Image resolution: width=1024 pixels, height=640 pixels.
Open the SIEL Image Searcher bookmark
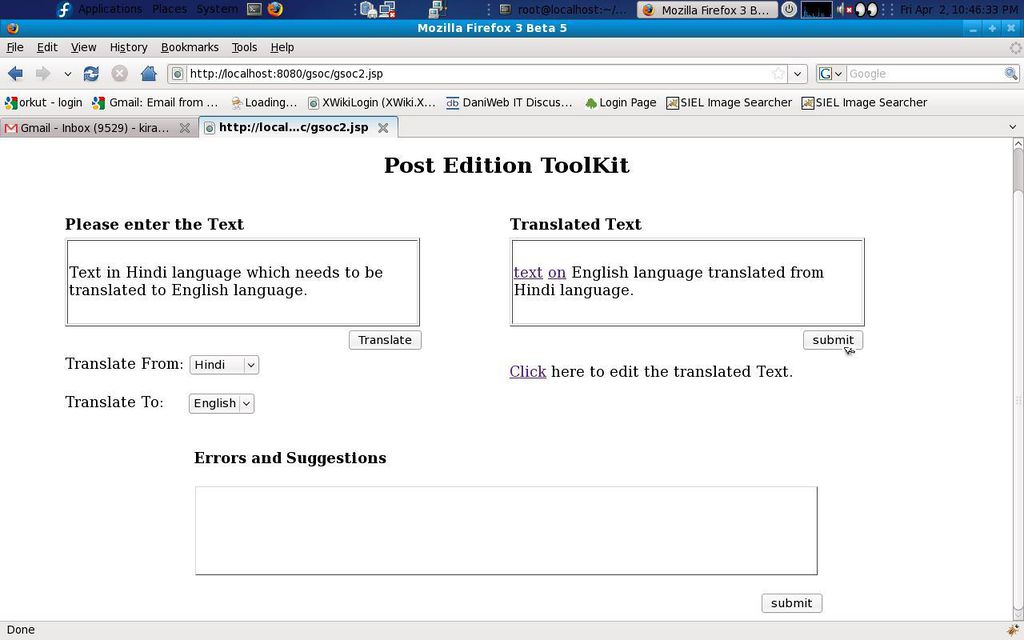[728, 102]
